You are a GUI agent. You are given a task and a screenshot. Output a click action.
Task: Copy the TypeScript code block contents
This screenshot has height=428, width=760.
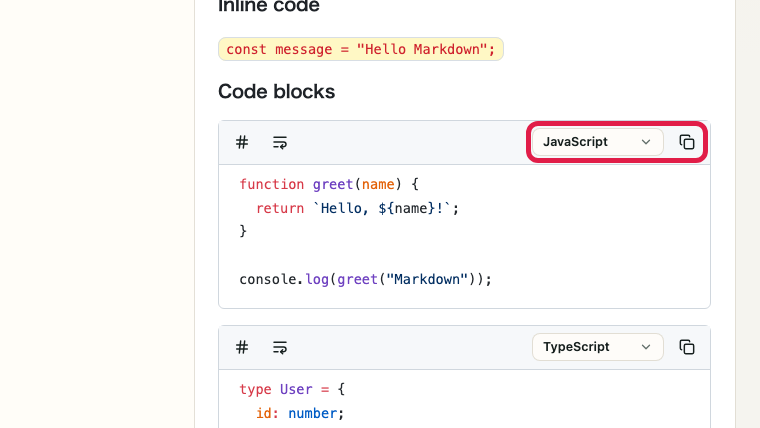click(x=687, y=347)
